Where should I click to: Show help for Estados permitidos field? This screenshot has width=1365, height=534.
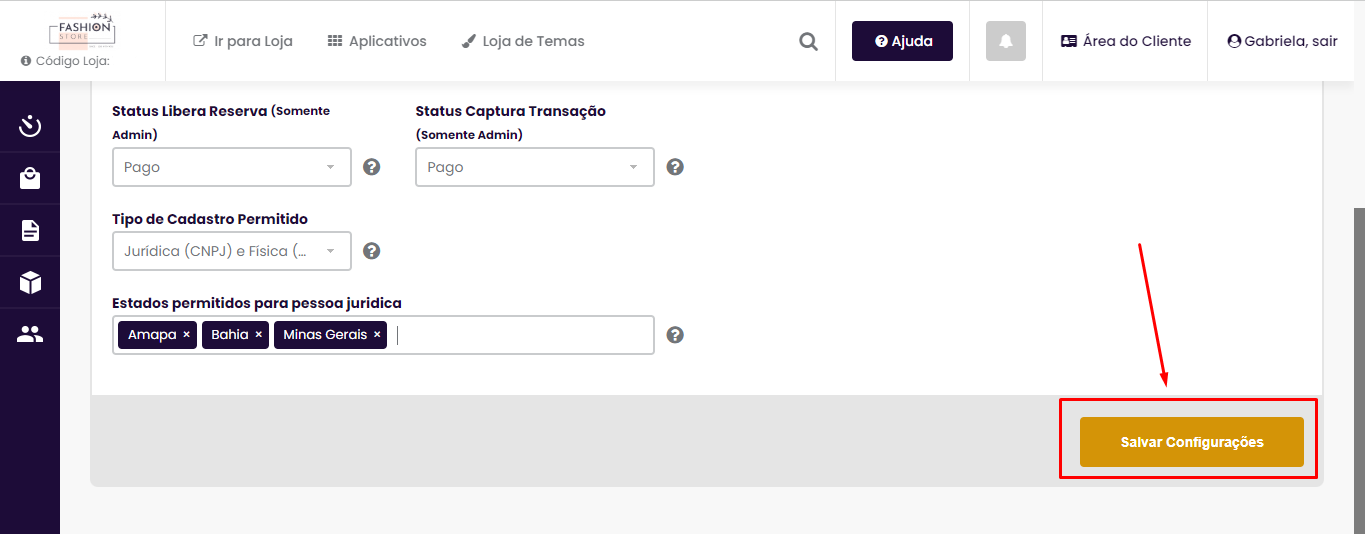675,335
